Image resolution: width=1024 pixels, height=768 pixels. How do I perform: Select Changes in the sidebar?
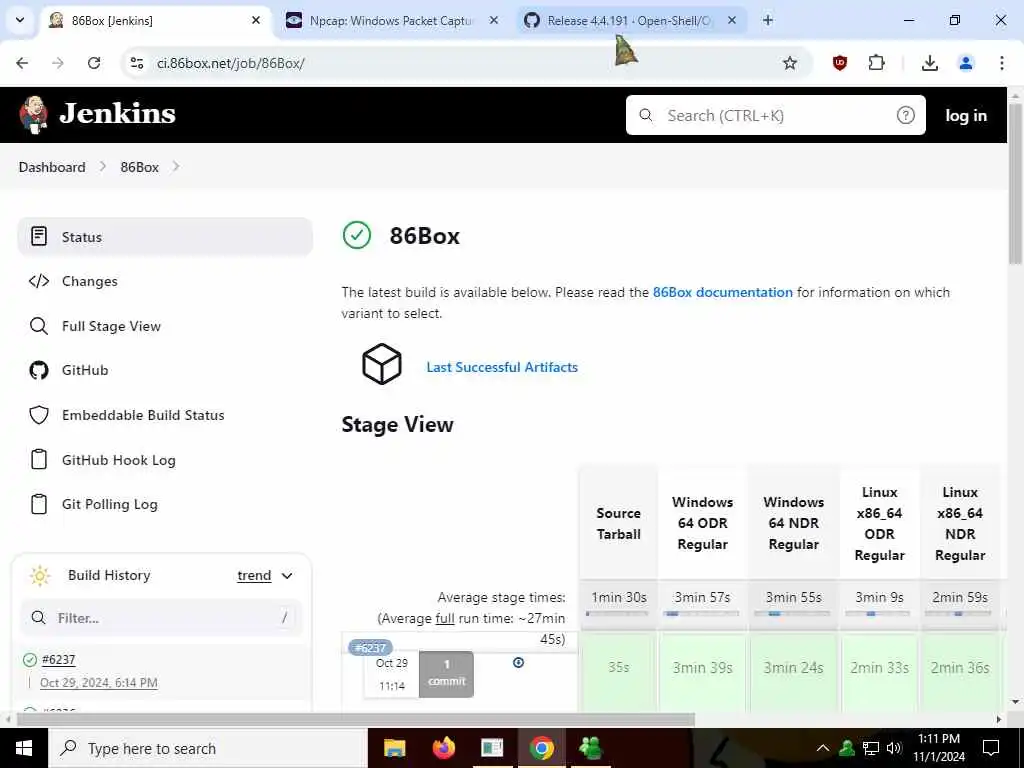click(165, 281)
